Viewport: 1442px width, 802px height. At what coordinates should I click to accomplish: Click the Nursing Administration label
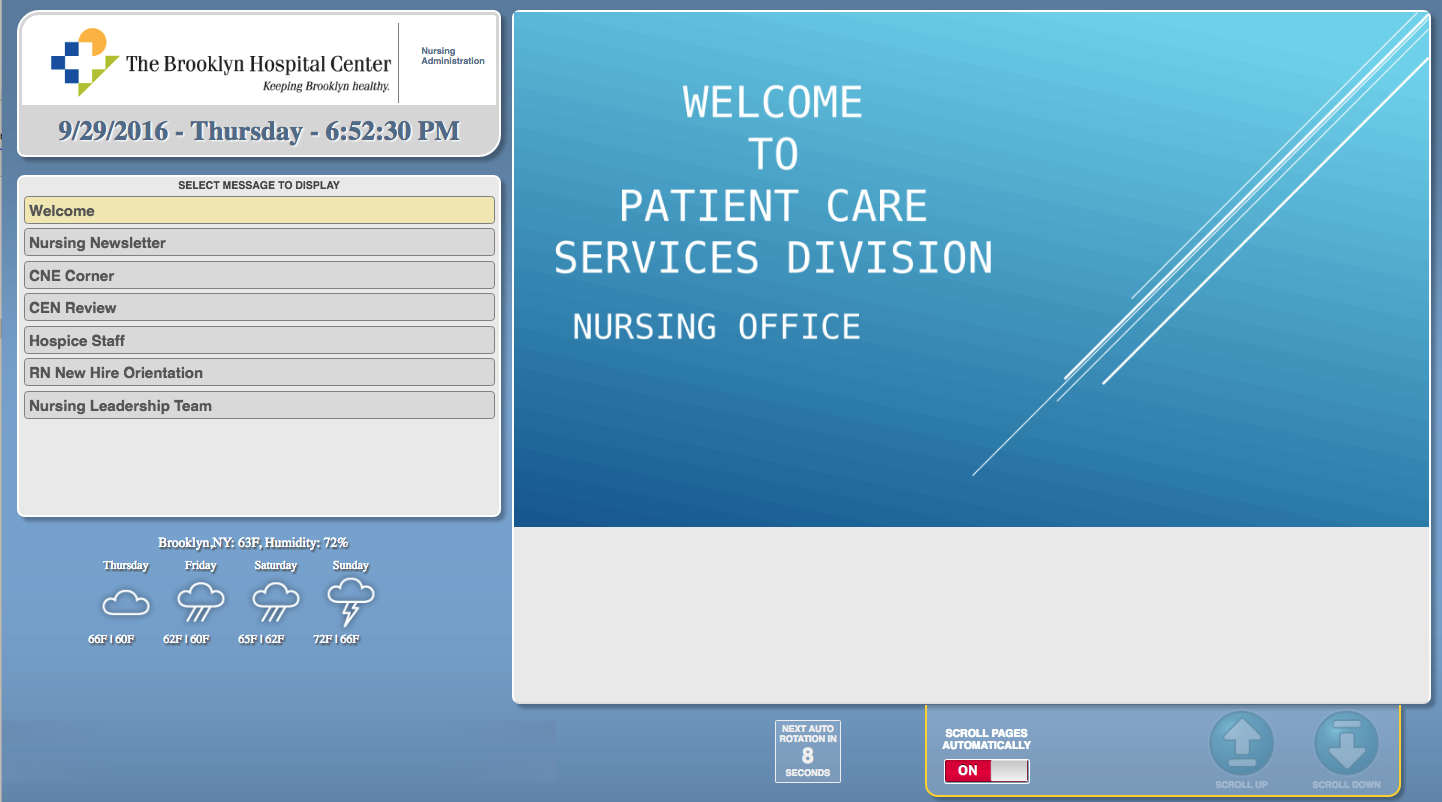tap(452, 56)
